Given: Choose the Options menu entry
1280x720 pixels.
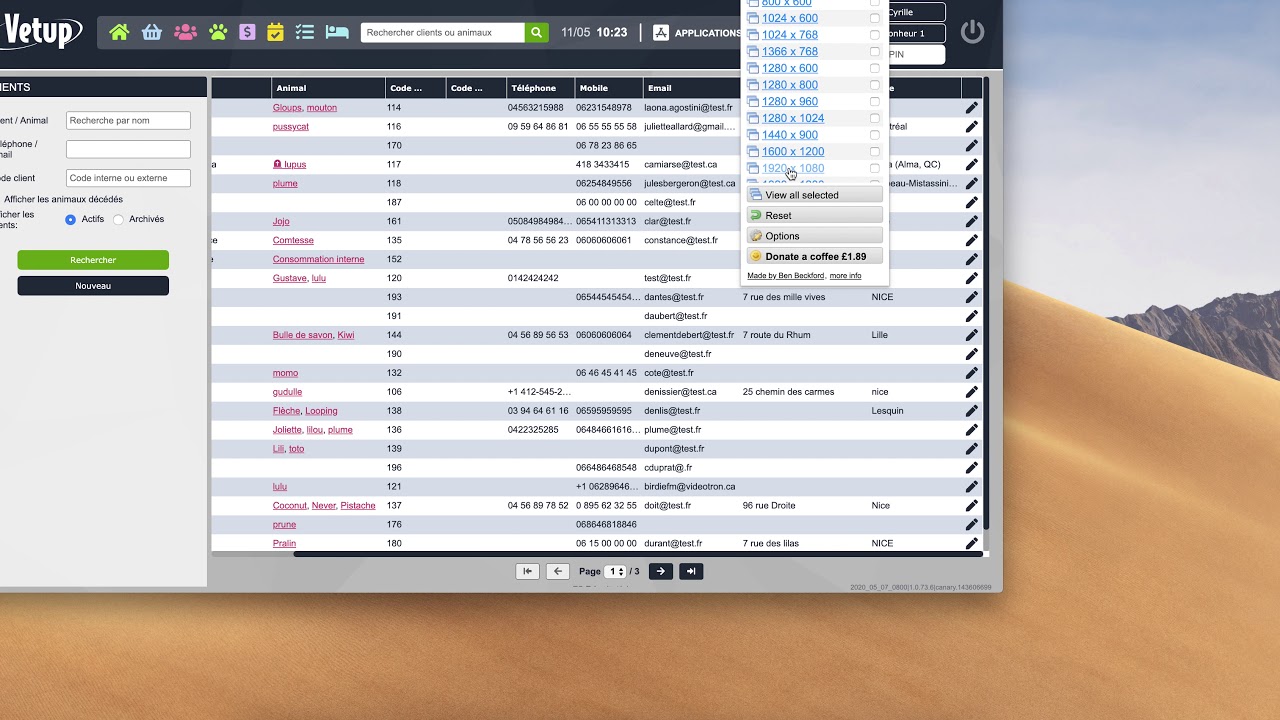Looking at the screenshot, I should pyautogui.click(x=814, y=236).
